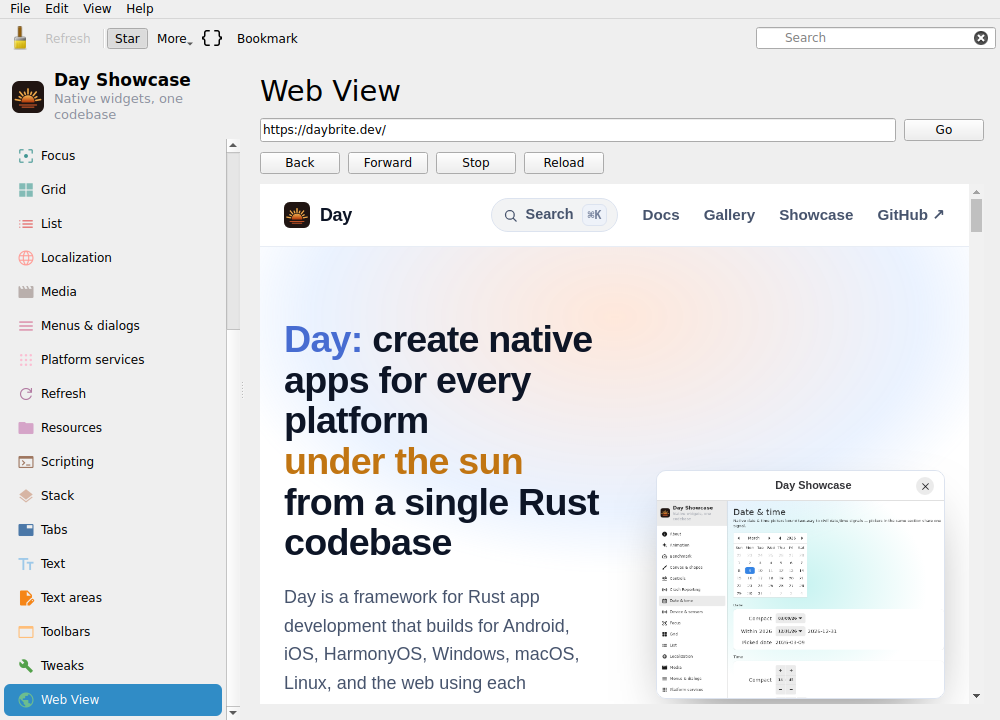Image resolution: width=1000 pixels, height=720 pixels.
Task: Click the Stop loading button
Action: pos(476,163)
